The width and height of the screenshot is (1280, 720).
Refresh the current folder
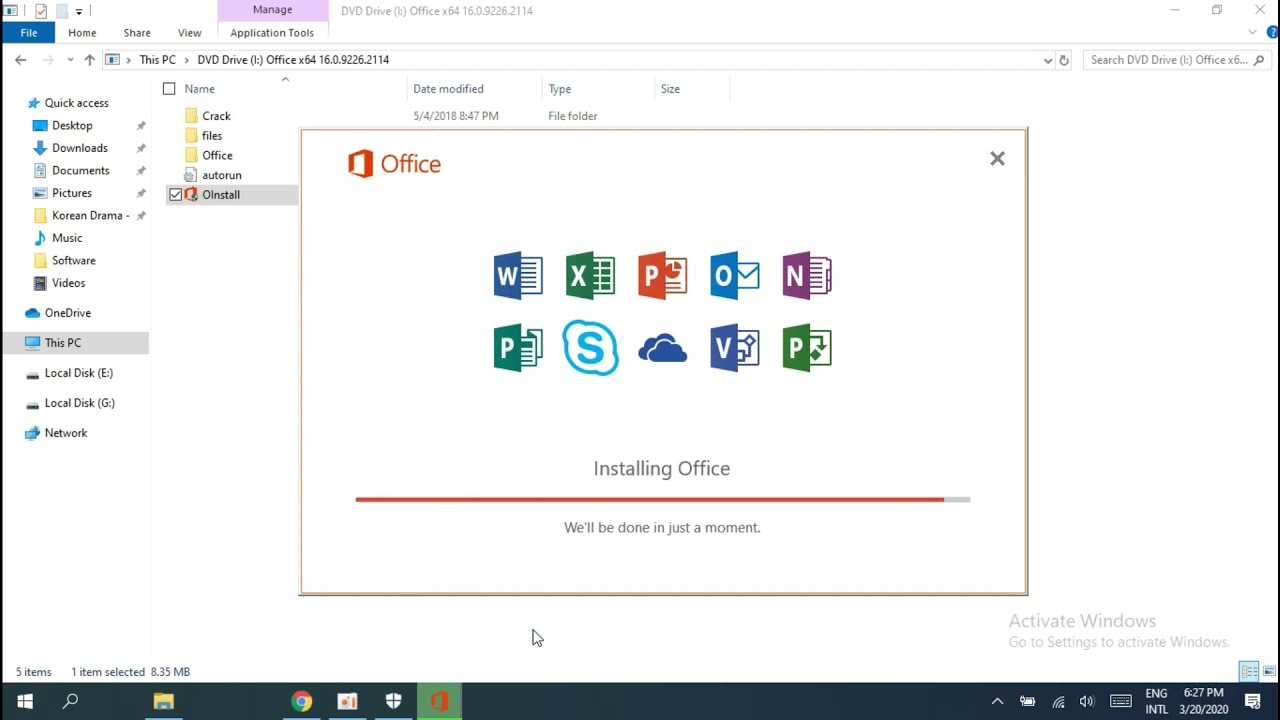coord(1064,60)
